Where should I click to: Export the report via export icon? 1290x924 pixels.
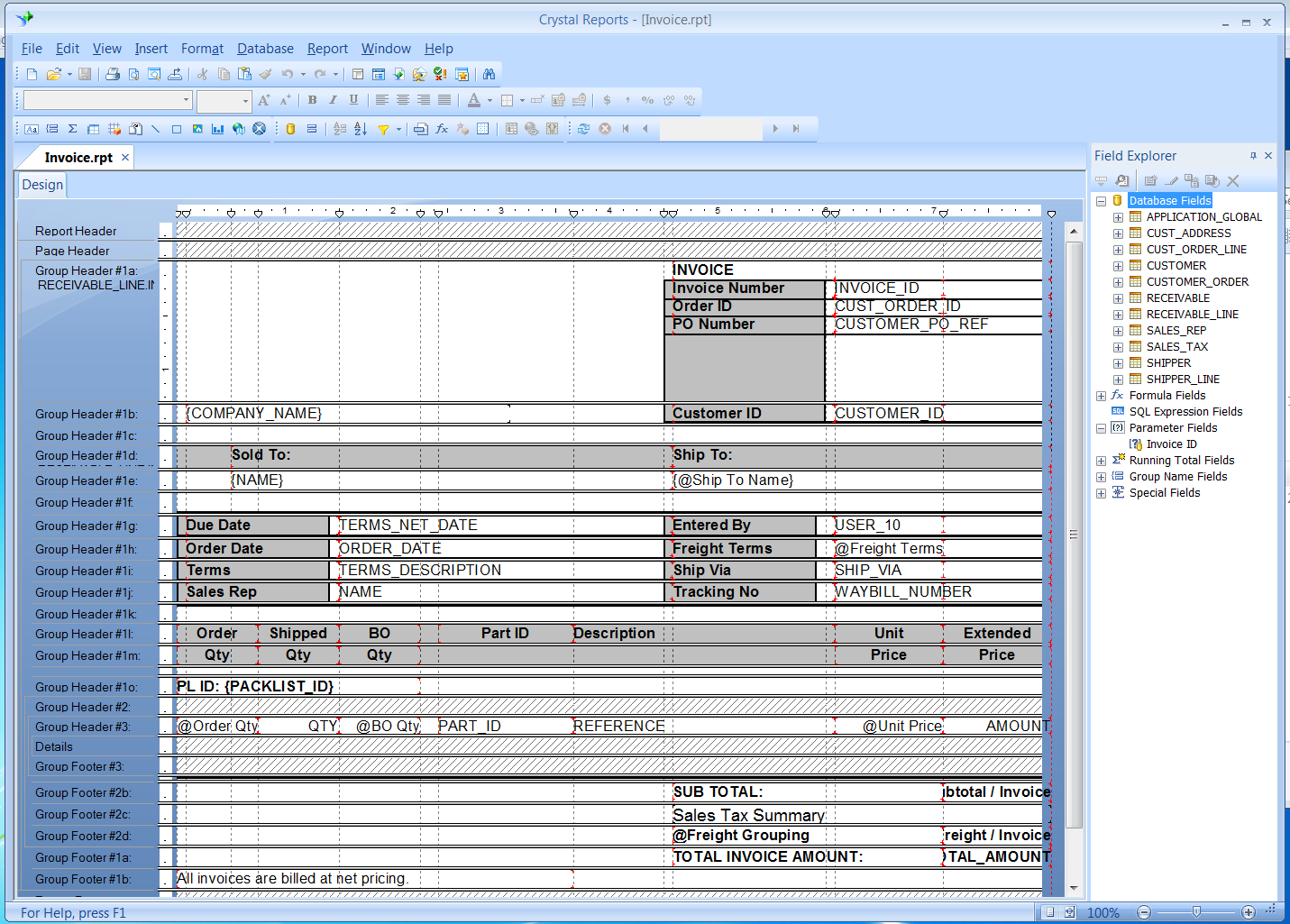[x=175, y=74]
